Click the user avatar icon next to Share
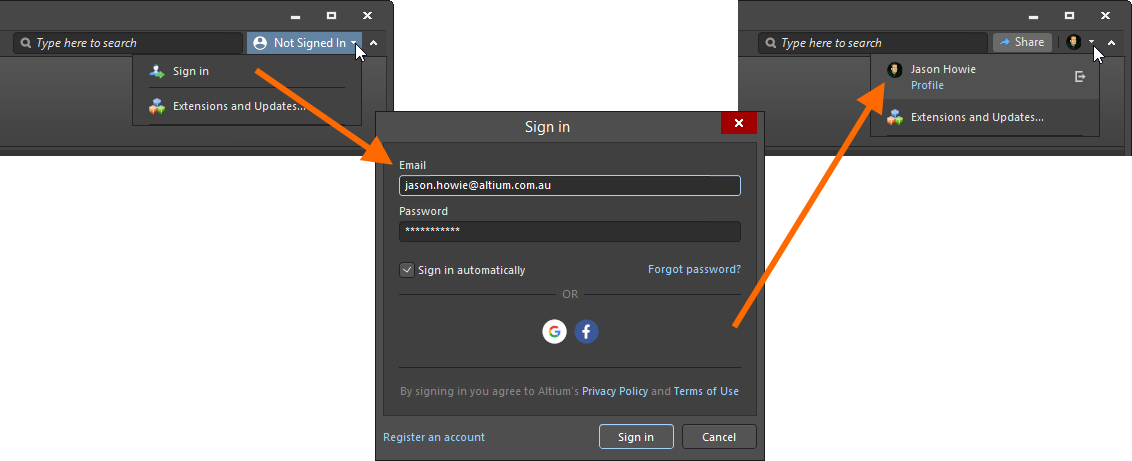Viewport: 1132px width, 461px height. coord(1074,42)
